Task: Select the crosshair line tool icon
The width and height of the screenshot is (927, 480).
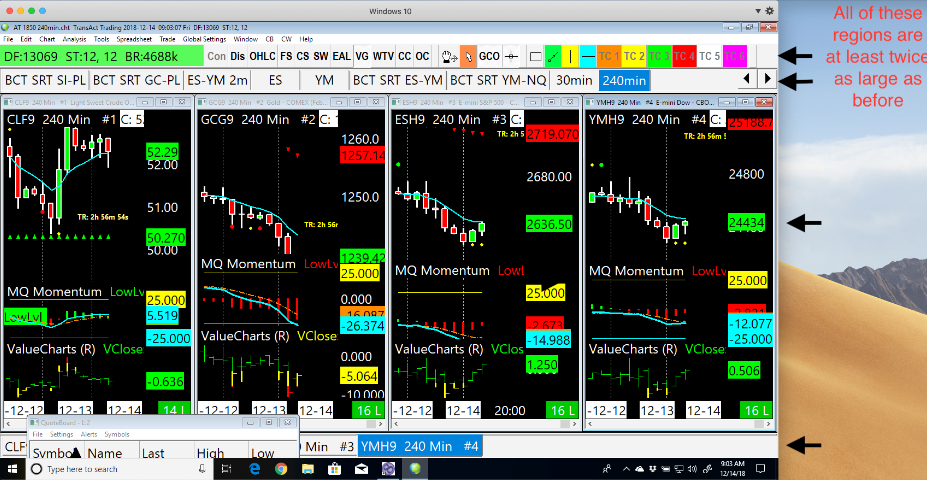Action: [x=511, y=57]
